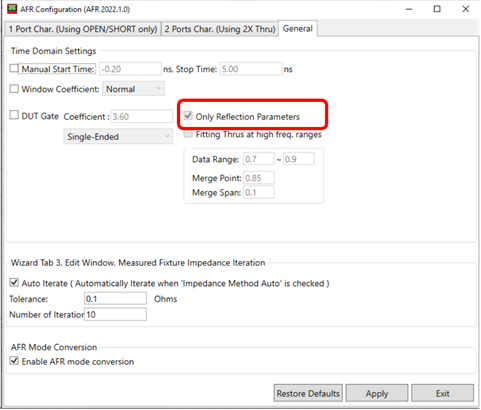Click the Apply button

(x=377, y=393)
